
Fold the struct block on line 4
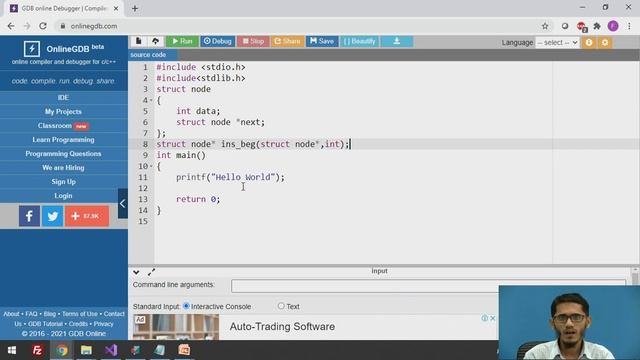tap(151, 100)
